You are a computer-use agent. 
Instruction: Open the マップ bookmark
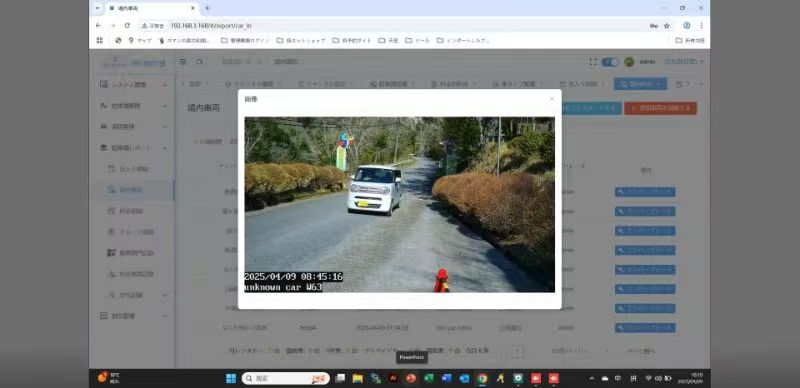140,40
